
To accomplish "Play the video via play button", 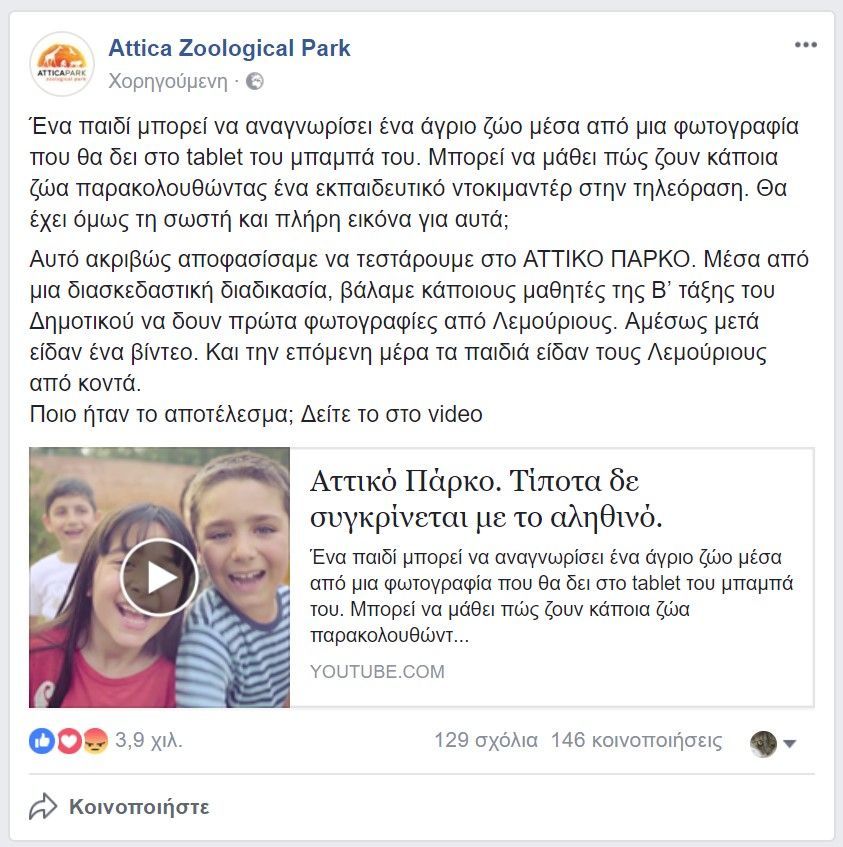I will point(159,577).
